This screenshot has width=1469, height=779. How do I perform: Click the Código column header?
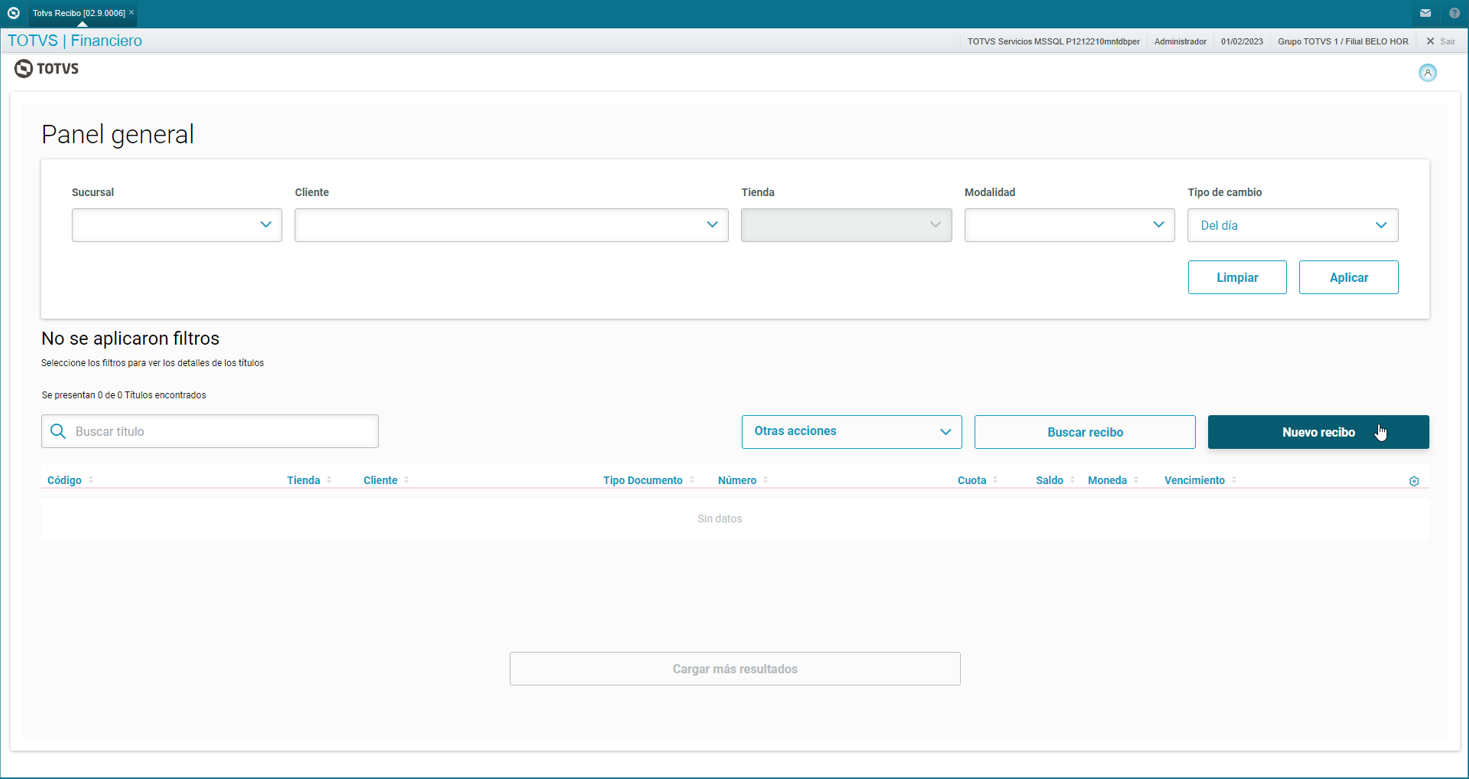coord(64,480)
